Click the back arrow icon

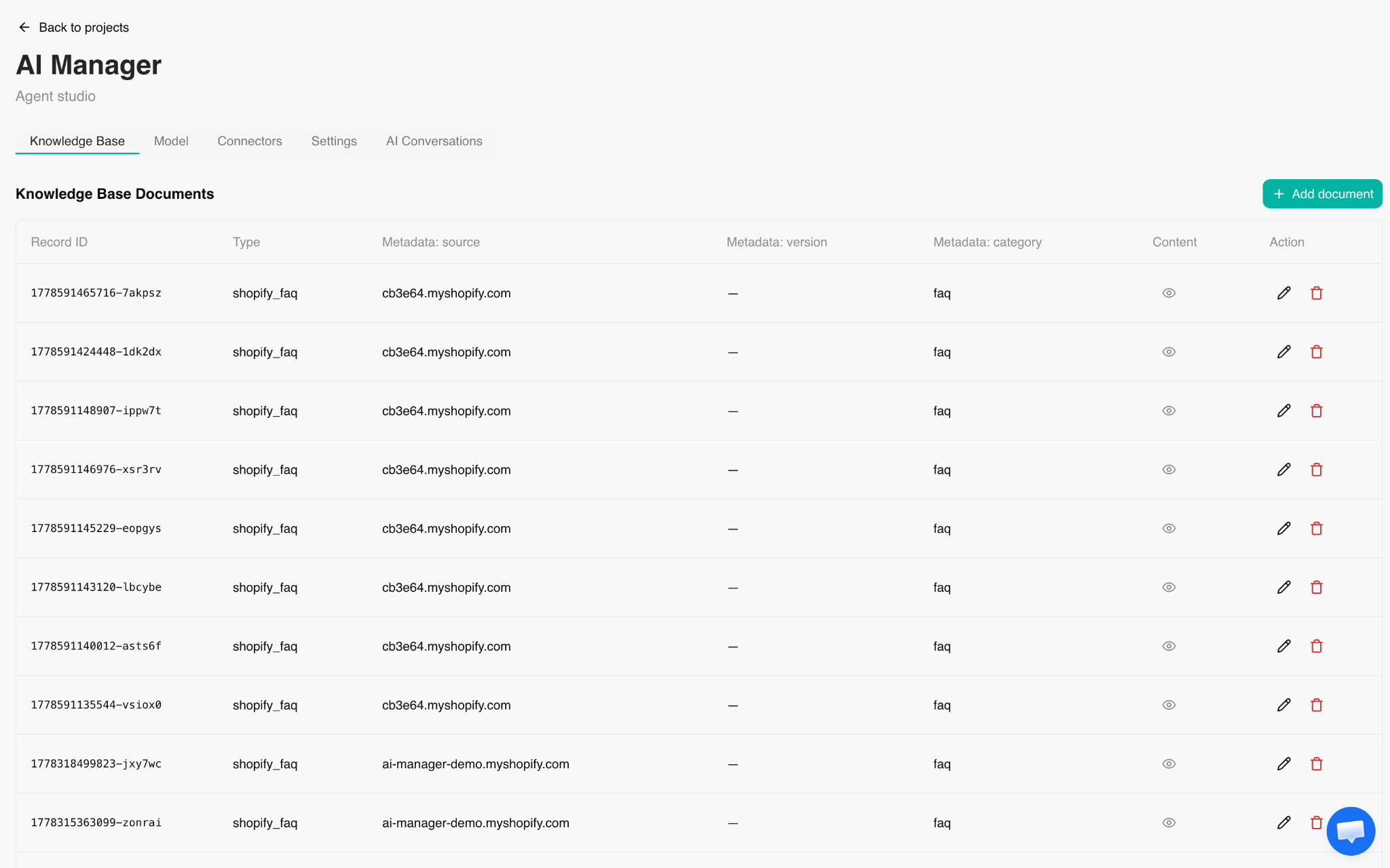24,27
